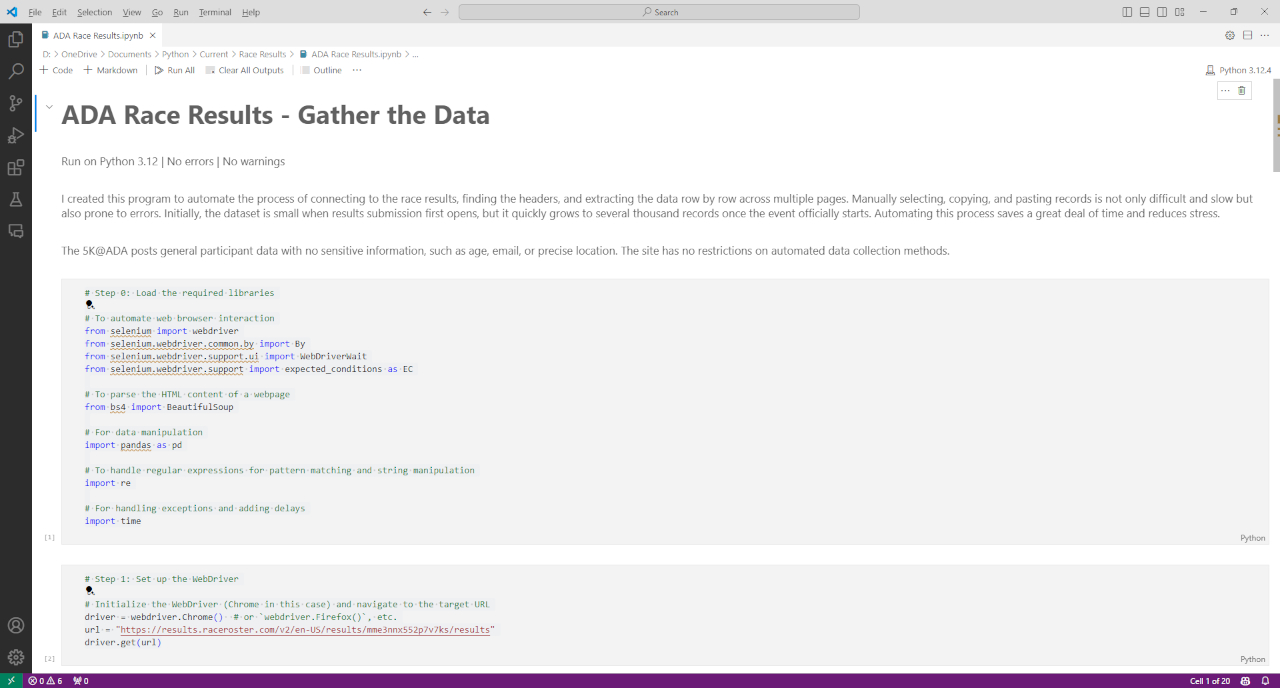
Task: Click the top title bar Search field
Action: coord(659,12)
